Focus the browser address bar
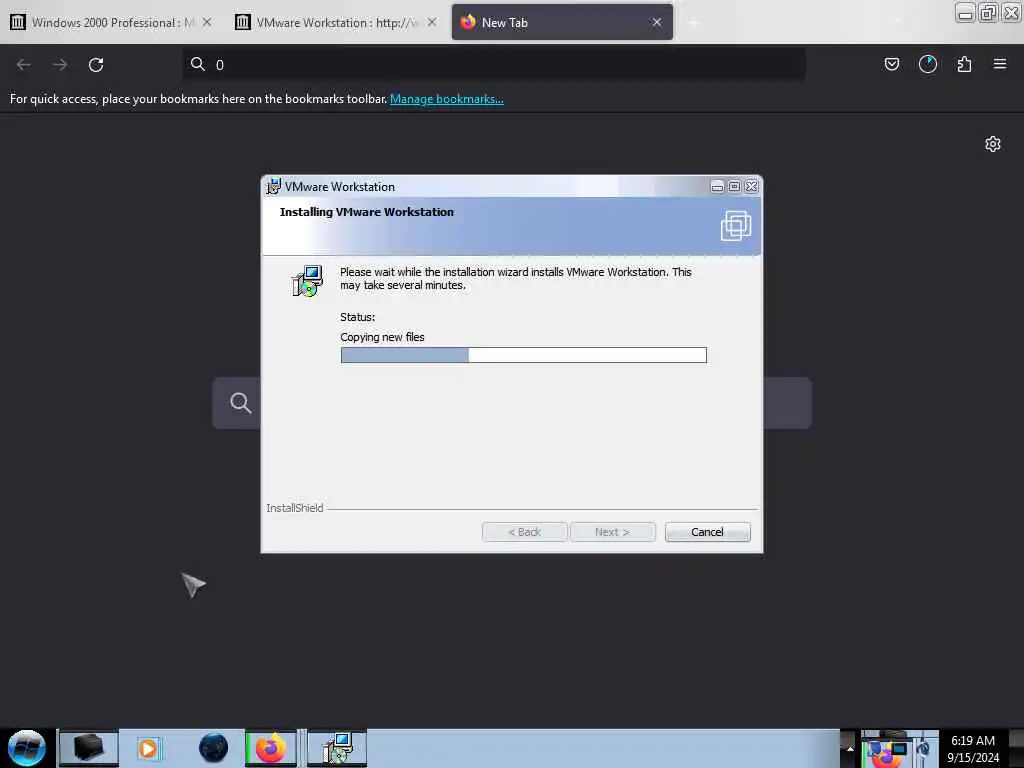This screenshot has width=1024, height=768. coord(494,65)
